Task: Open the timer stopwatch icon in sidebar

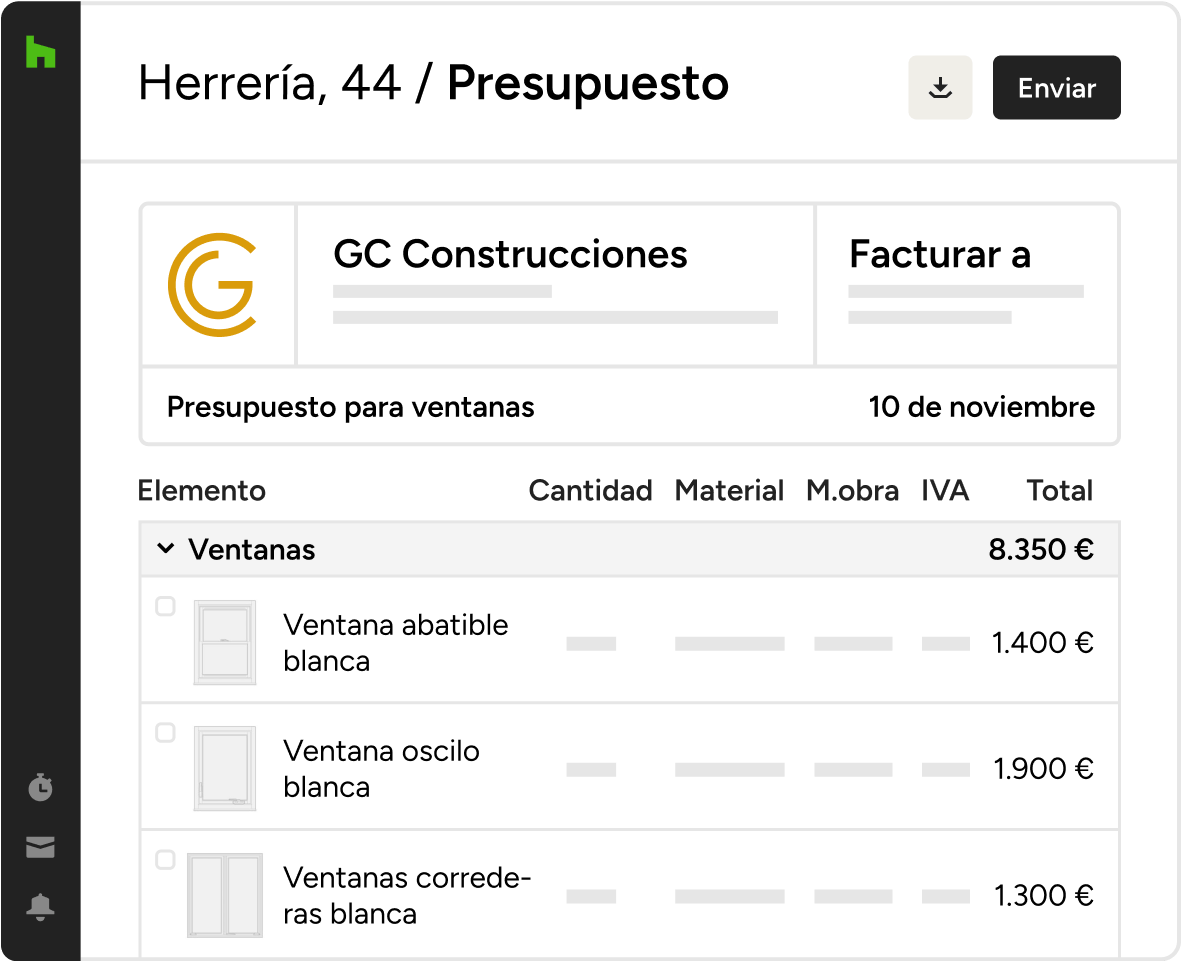Action: pyautogui.click(x=40, y=788)
